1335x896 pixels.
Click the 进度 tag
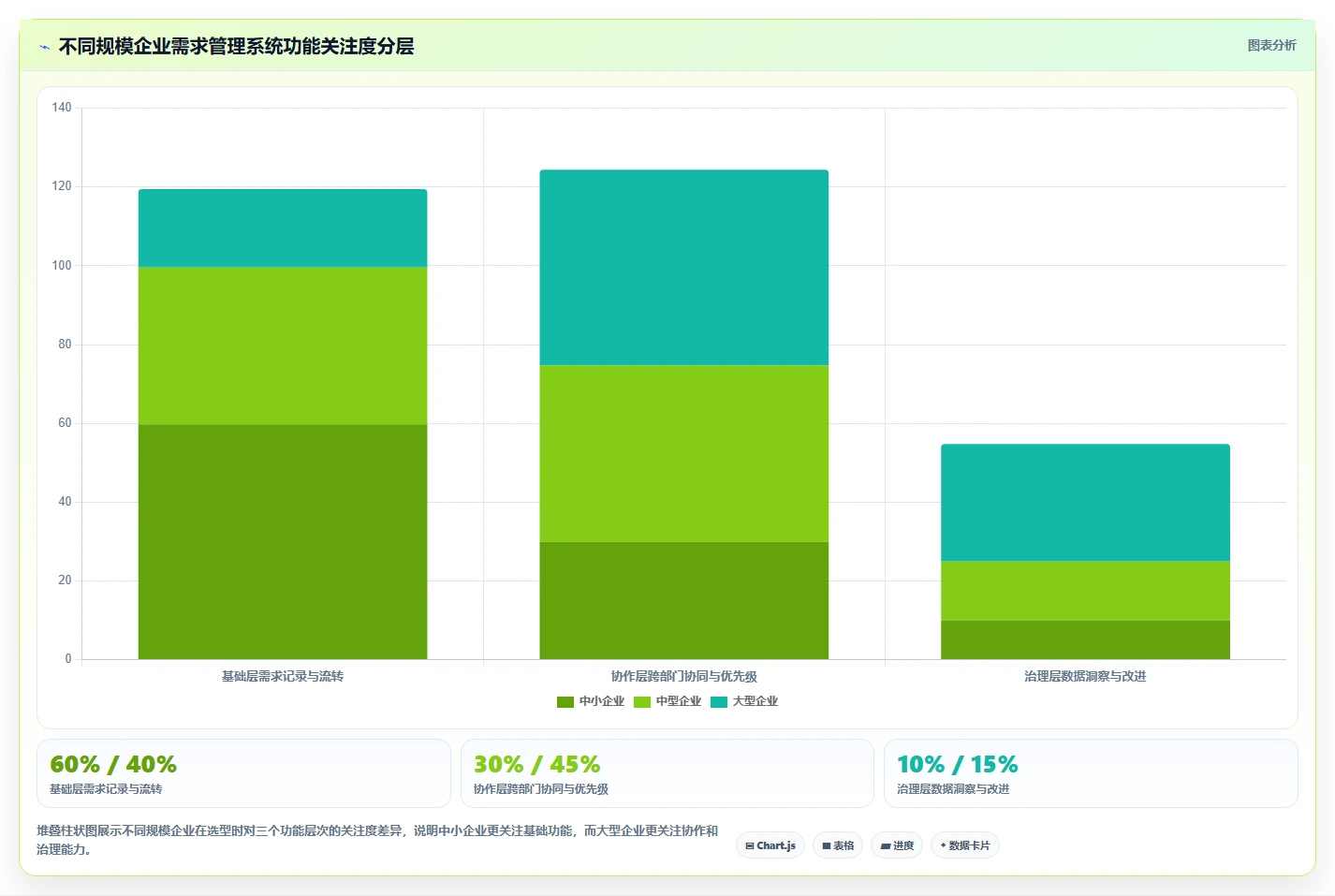point(897,845)
